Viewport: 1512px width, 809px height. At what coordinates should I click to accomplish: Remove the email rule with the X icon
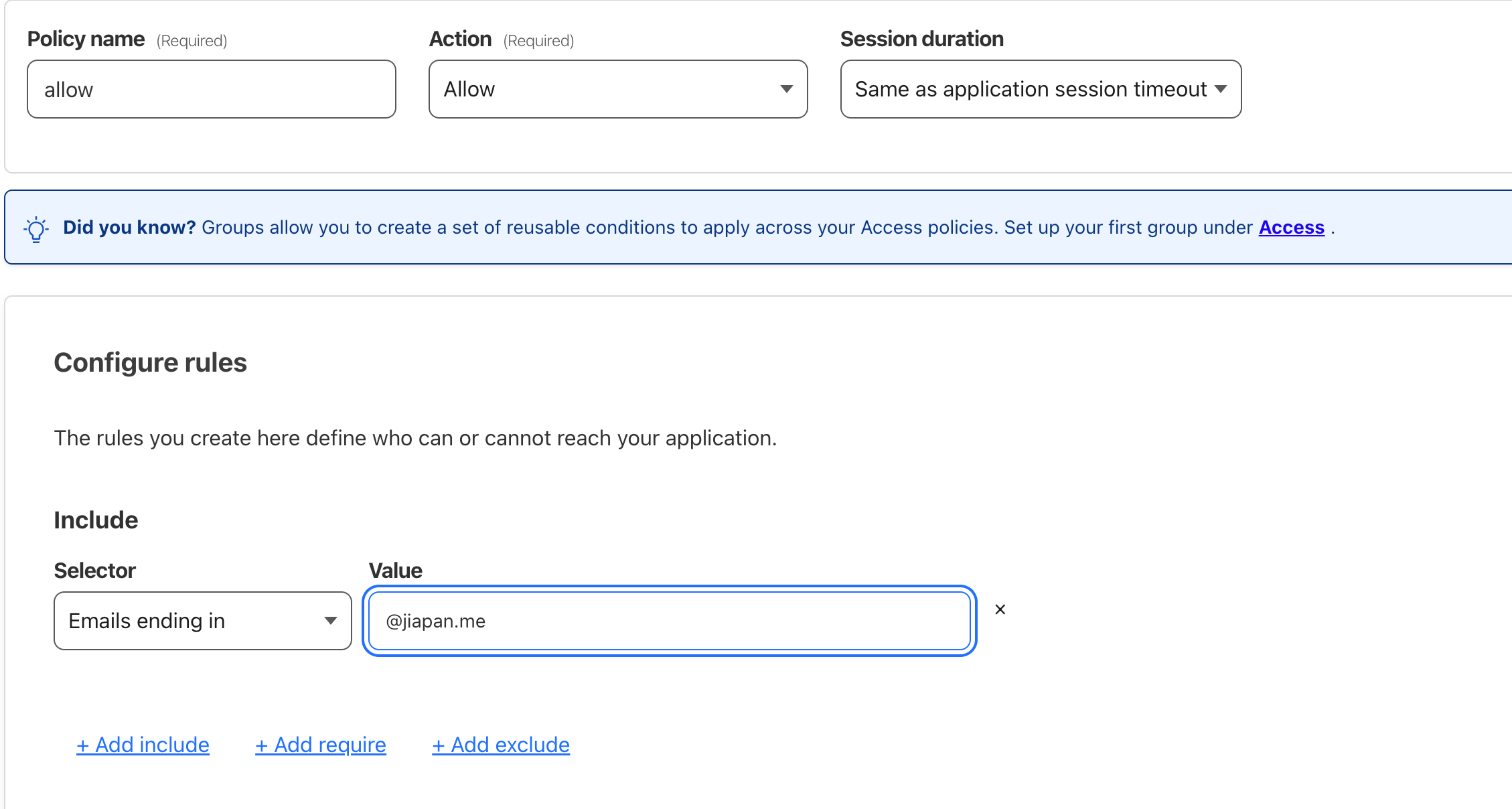pyautogui.click(x=1000, y=609)
